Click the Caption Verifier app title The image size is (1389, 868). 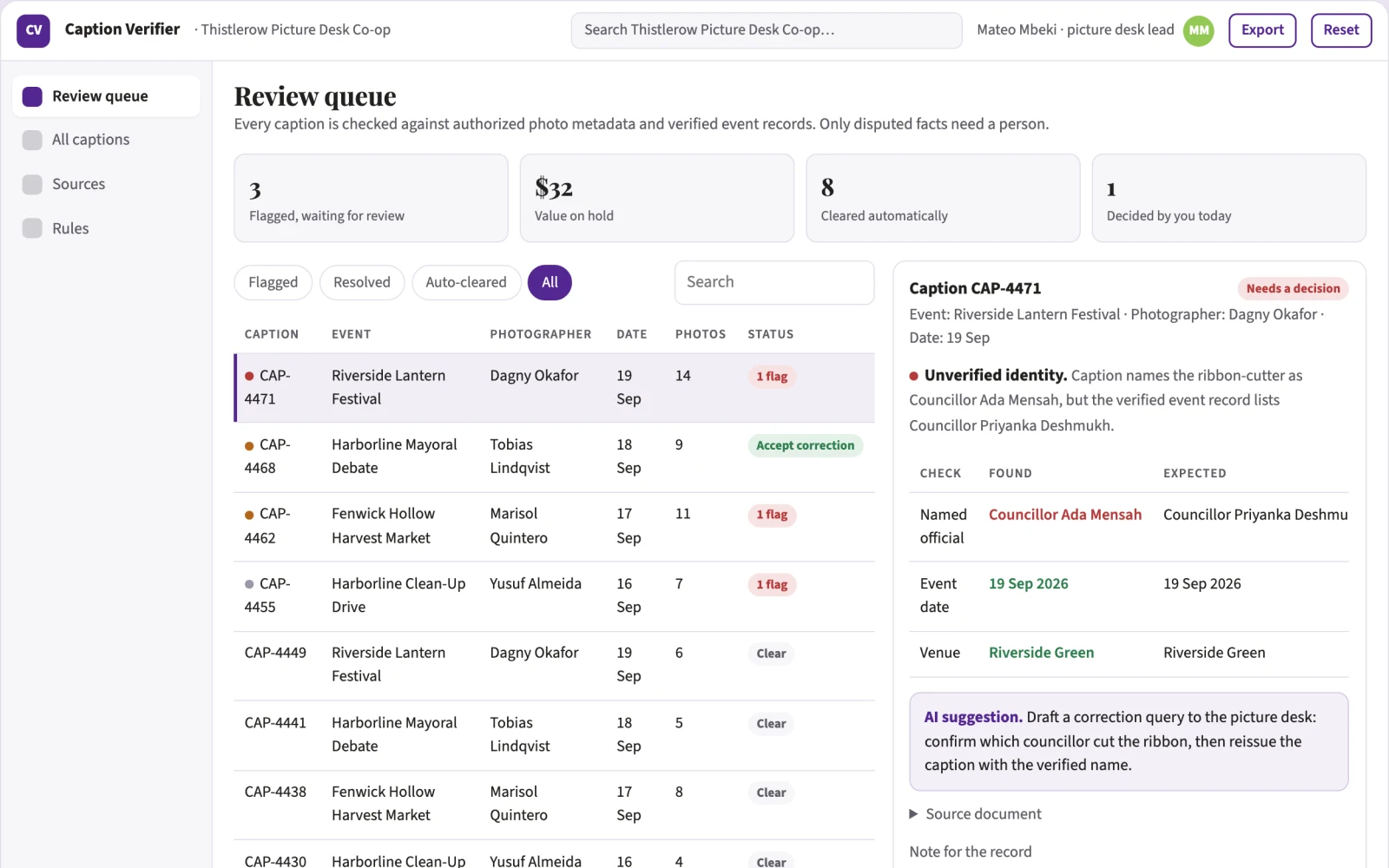click(122, 30)
